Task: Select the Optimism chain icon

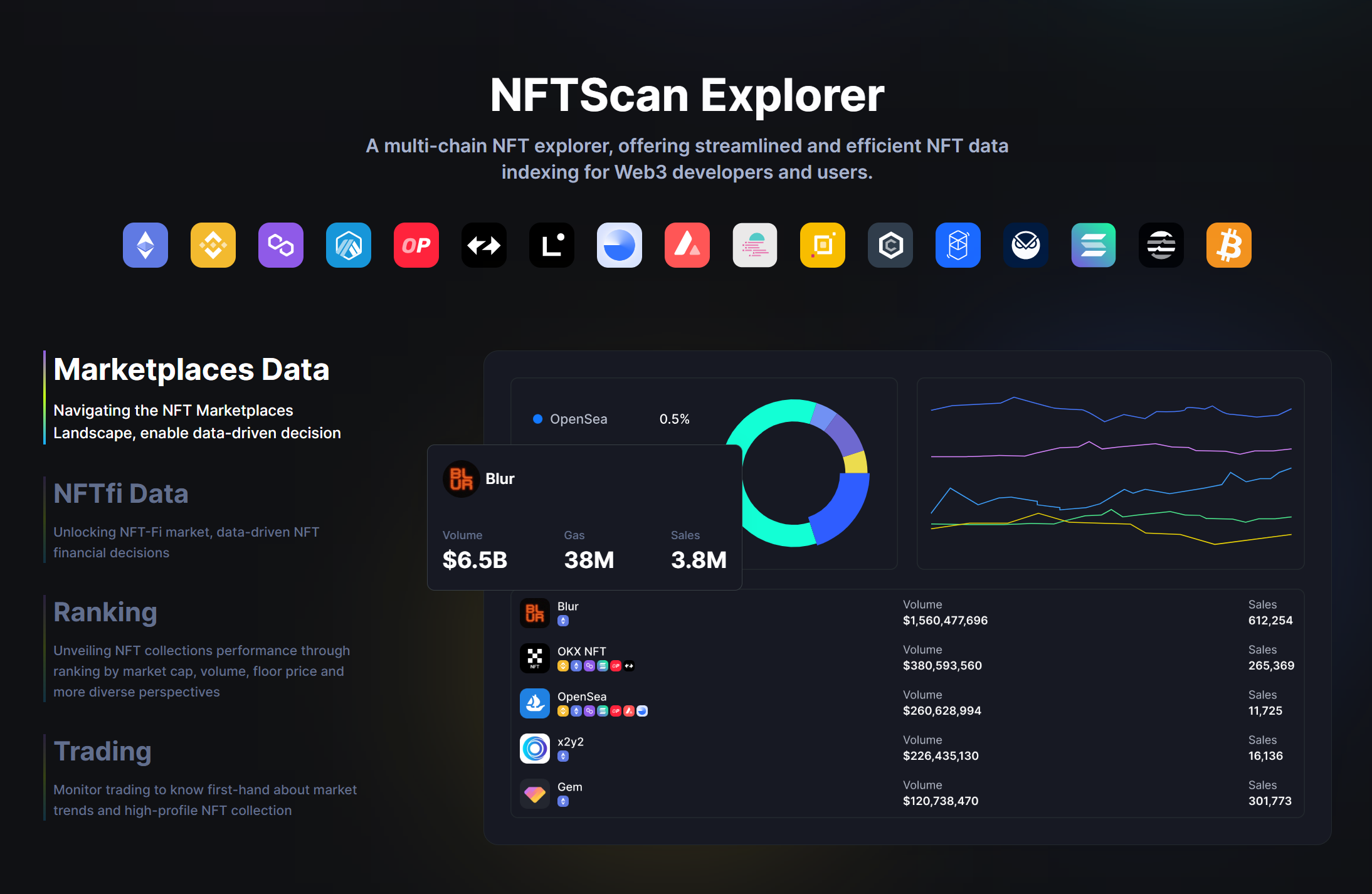Action: pyautogui.click(x=416, y=245)
